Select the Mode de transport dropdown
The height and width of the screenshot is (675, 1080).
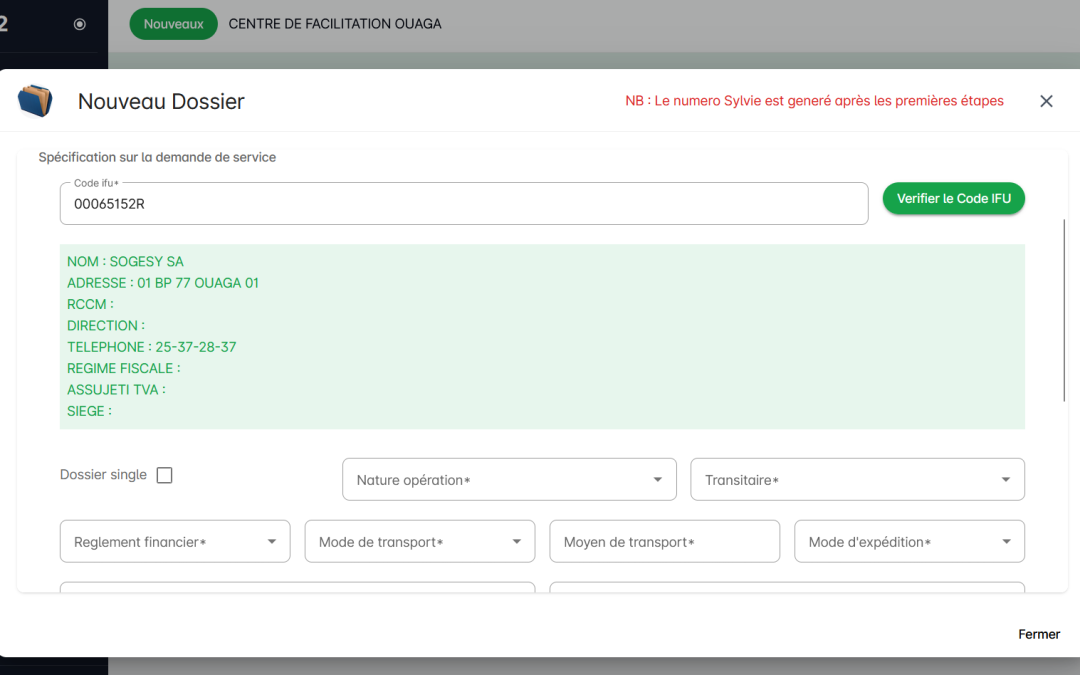[x=420, y=542]
